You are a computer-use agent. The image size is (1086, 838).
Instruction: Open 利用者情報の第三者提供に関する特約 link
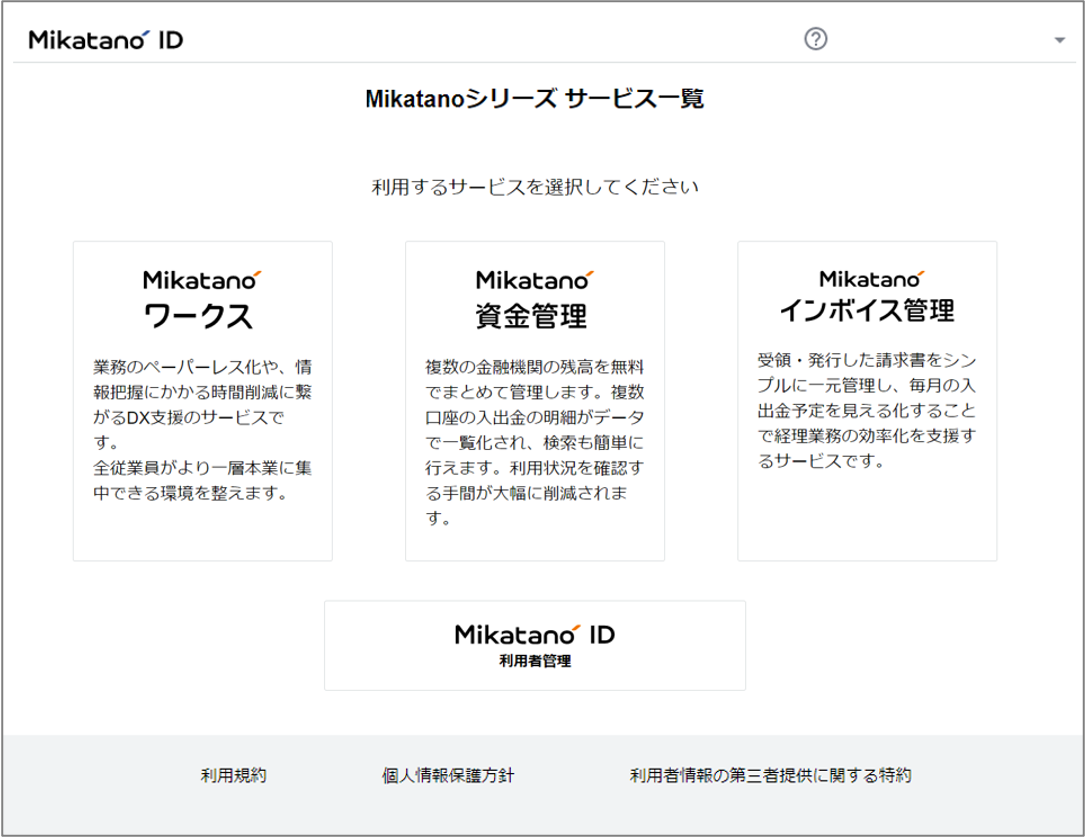770,776
